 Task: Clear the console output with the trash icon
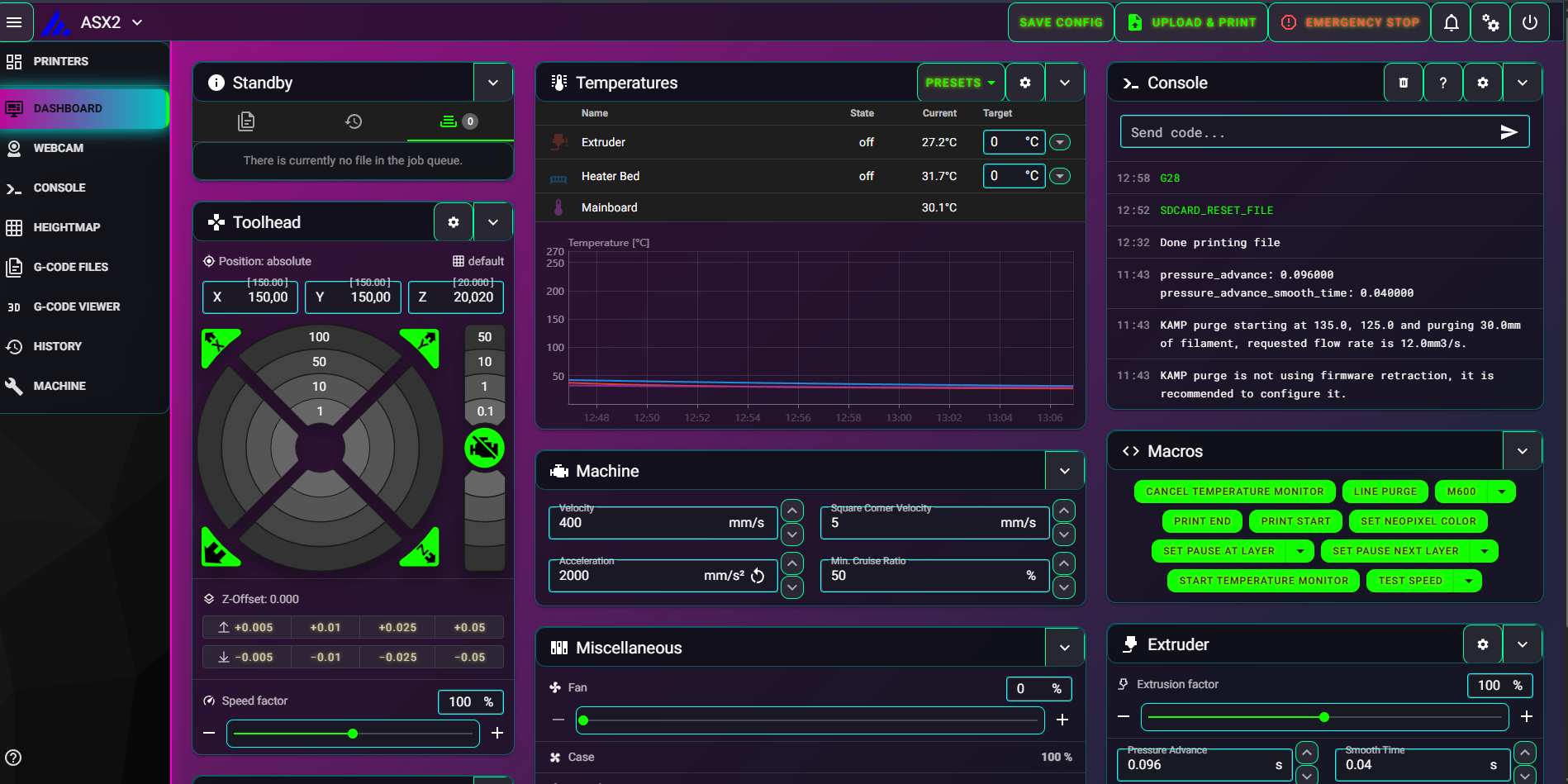(x=1403, y=82)
